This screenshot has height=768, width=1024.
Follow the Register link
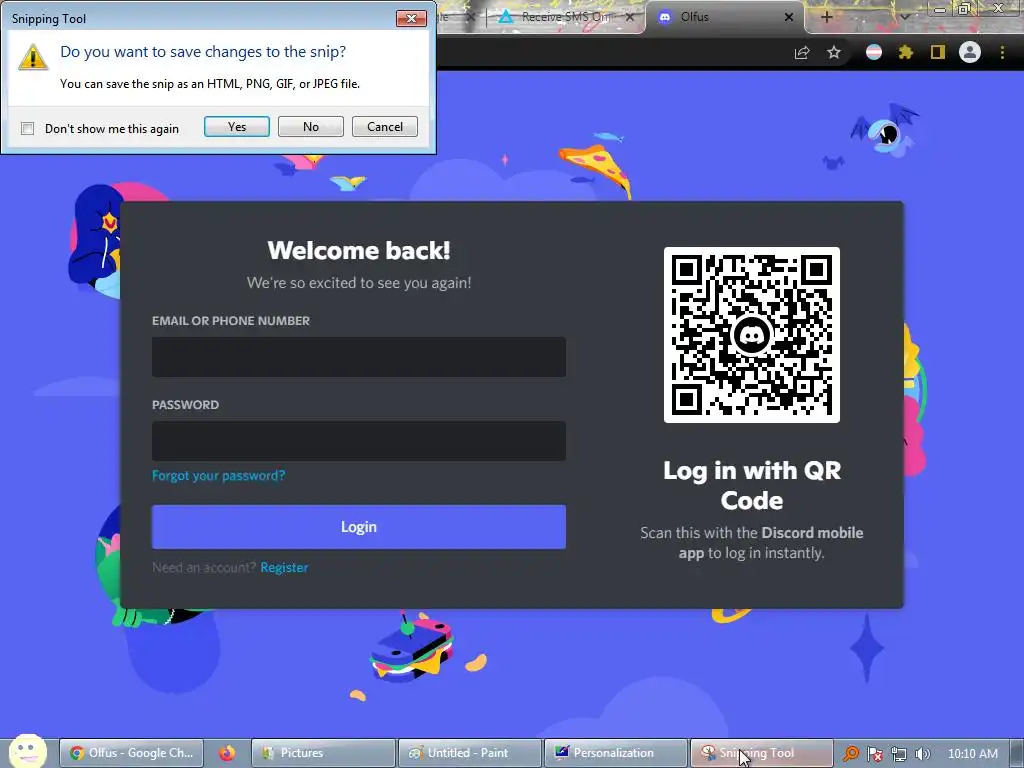coord(284,568)
